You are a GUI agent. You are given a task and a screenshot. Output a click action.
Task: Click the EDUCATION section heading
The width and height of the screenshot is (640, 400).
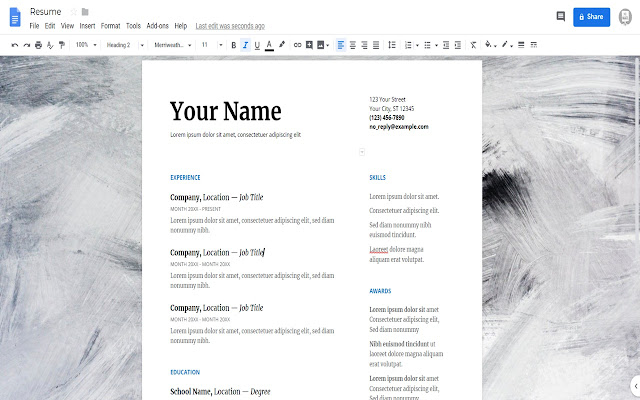[x=185, y=372]
